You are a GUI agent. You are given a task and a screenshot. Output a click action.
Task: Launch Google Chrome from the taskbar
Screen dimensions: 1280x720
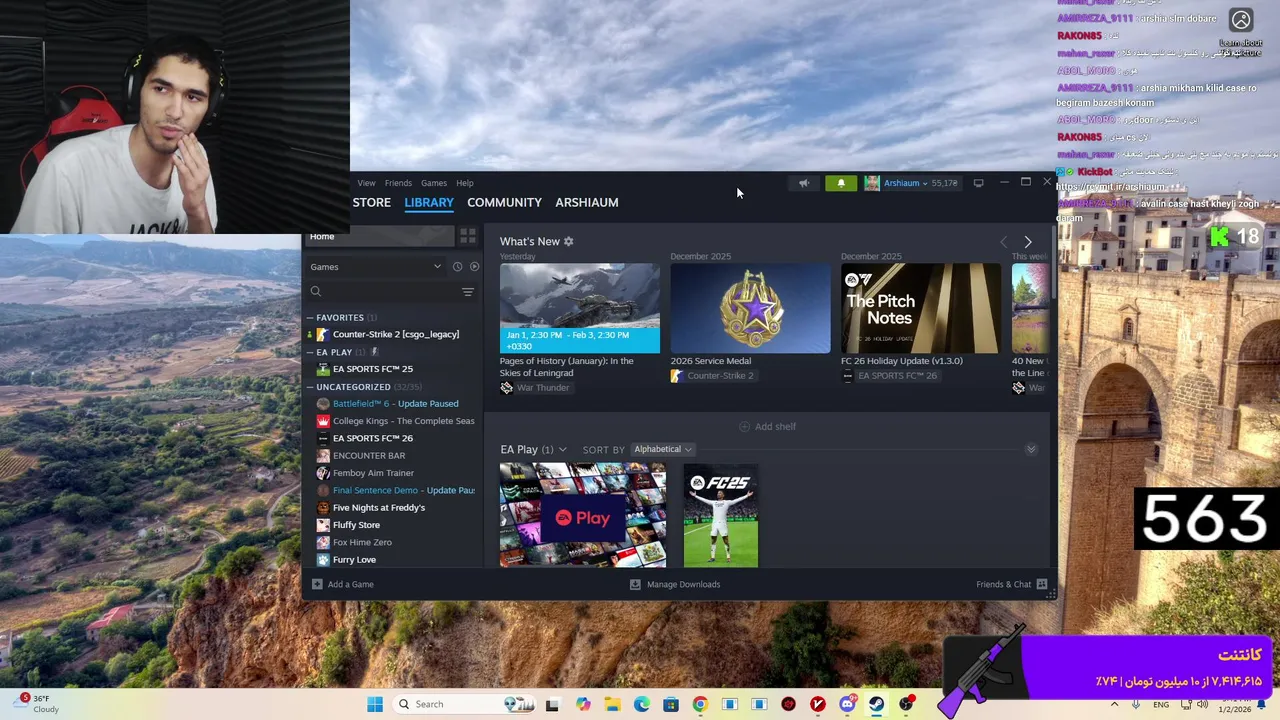[700, 704]
